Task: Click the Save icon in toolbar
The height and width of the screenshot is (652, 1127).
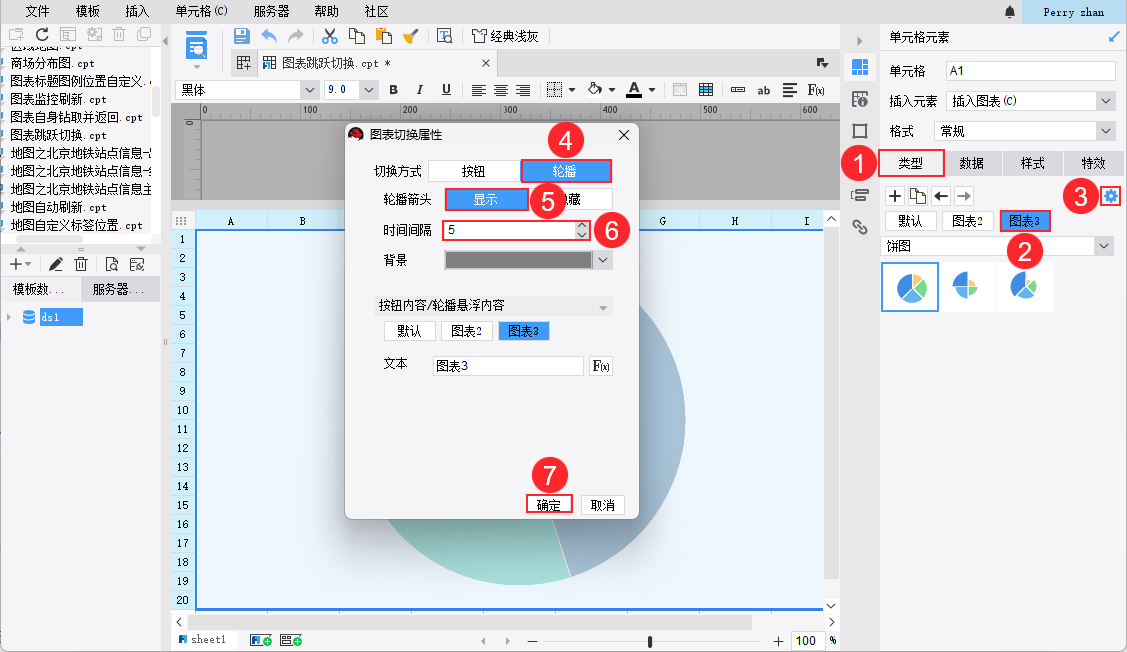Action: [x=241, y=36]
